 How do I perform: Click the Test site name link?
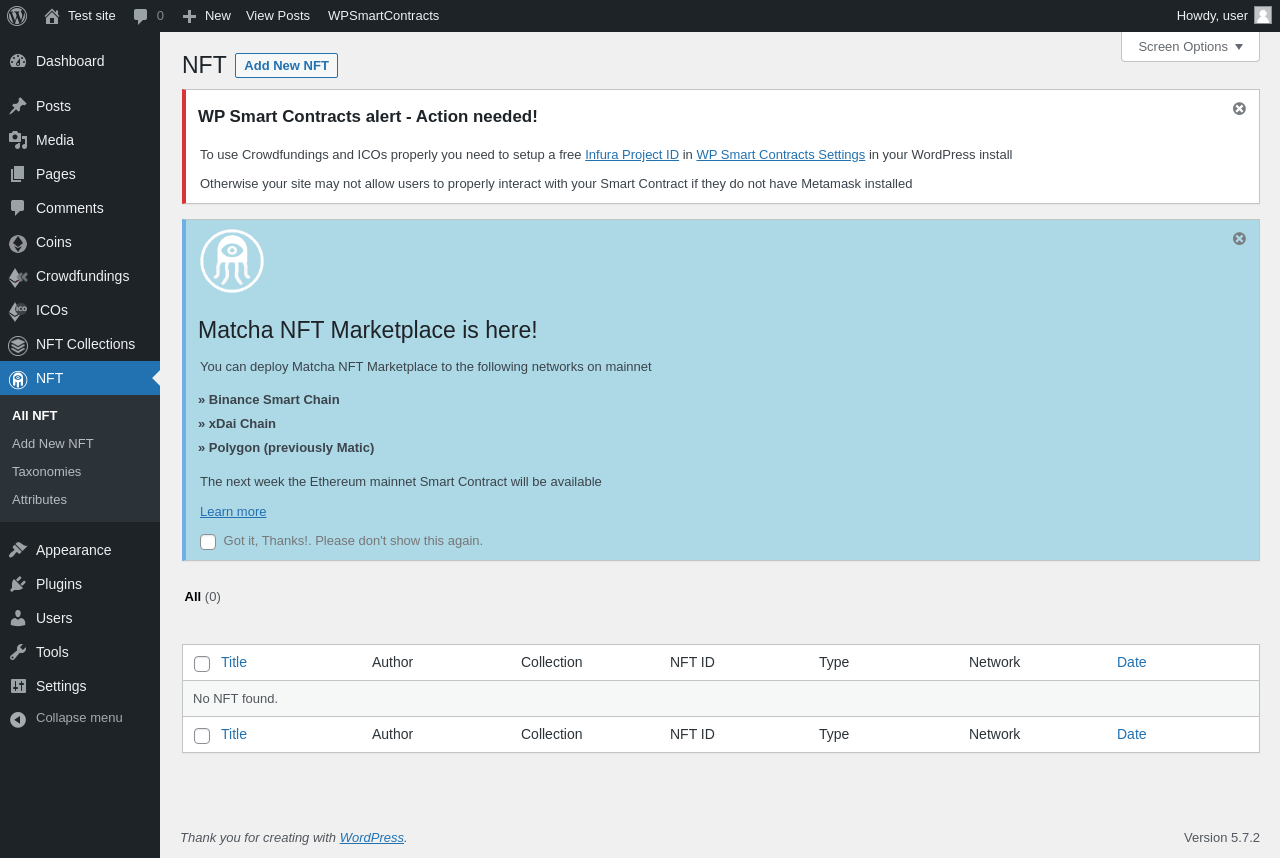[92, 16]
